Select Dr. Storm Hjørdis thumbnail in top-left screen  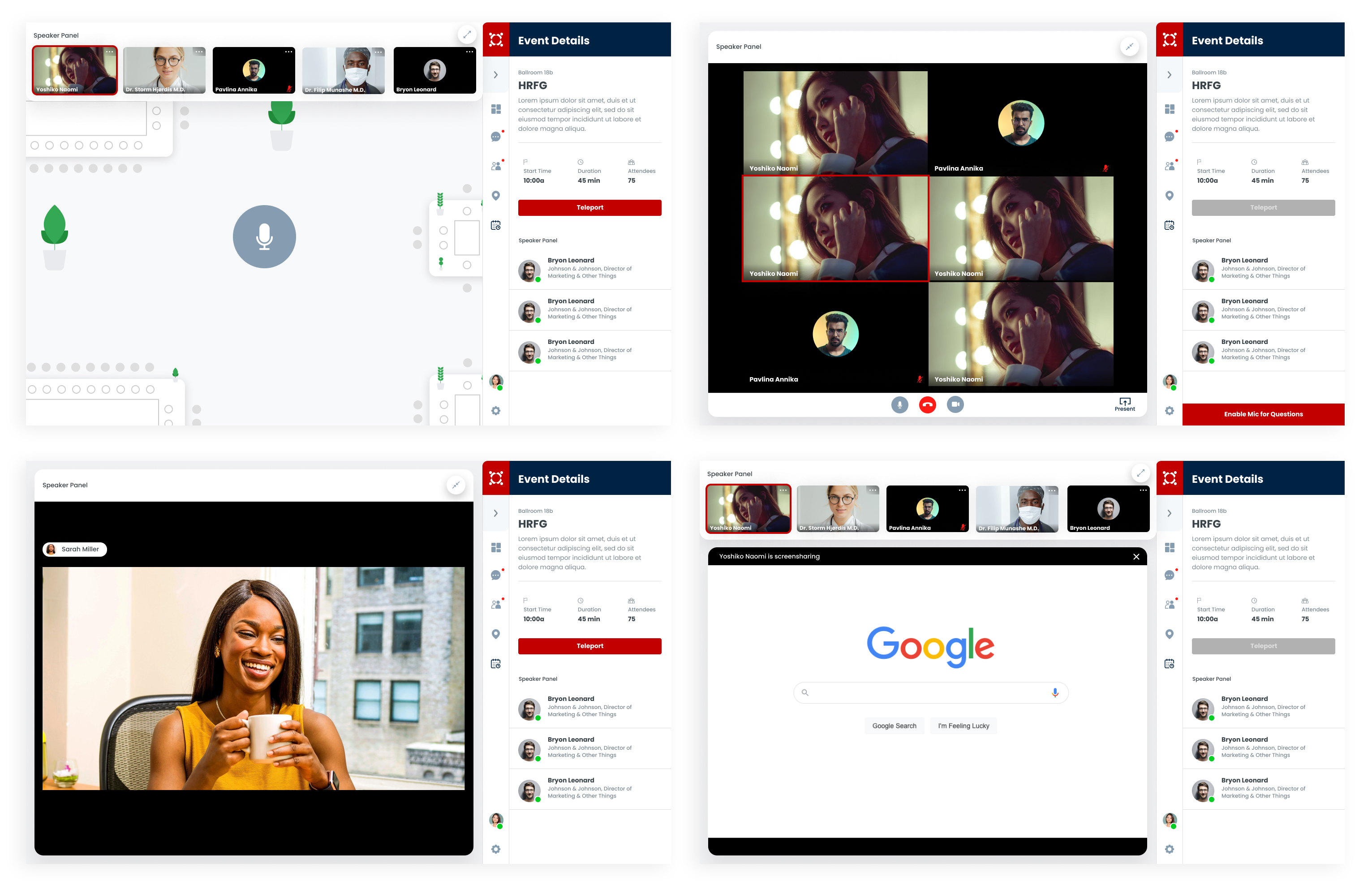(164, 70)
